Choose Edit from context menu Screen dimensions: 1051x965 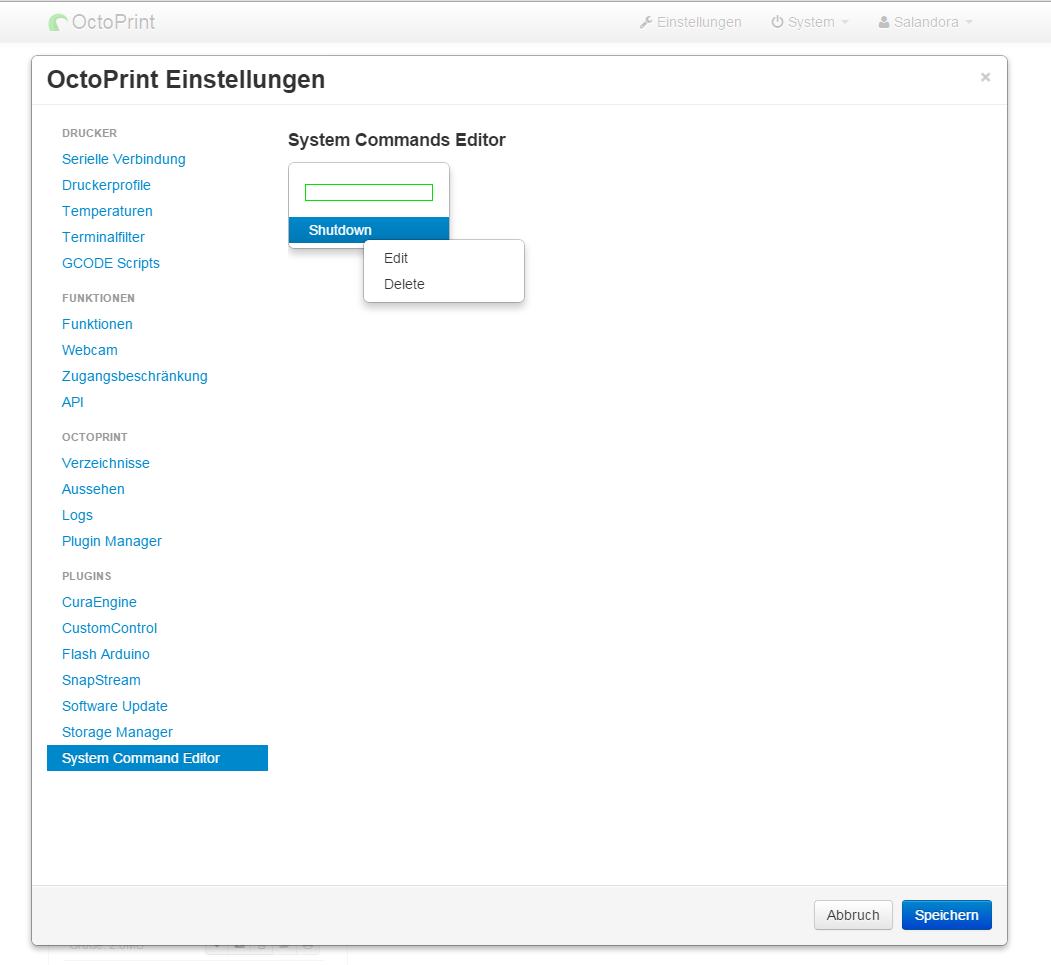coord(444,258)
